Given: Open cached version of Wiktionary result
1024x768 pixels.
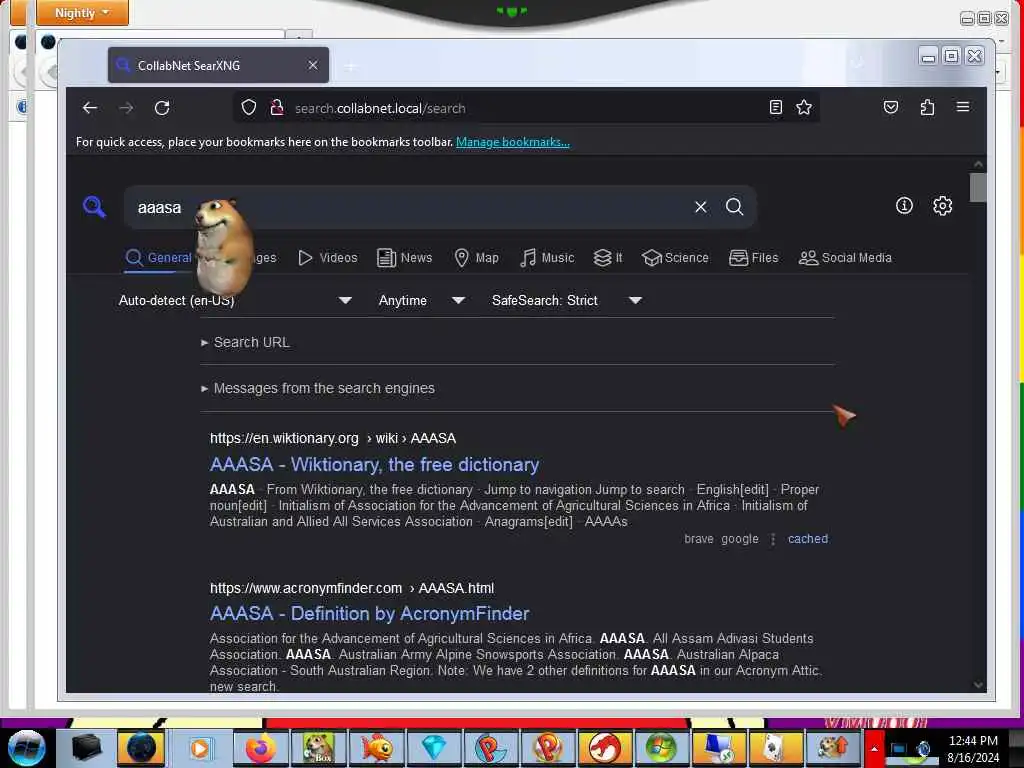Looking at the screenshot, I should 808,539.
